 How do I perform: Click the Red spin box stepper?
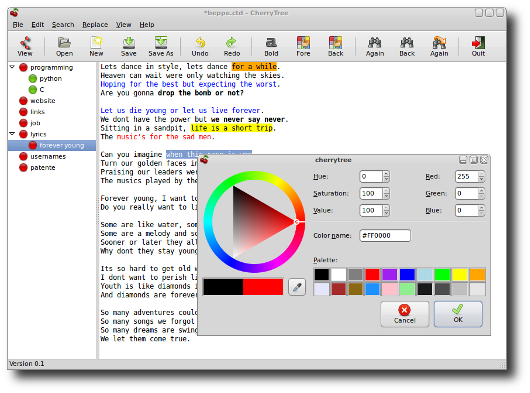[481, 176]
